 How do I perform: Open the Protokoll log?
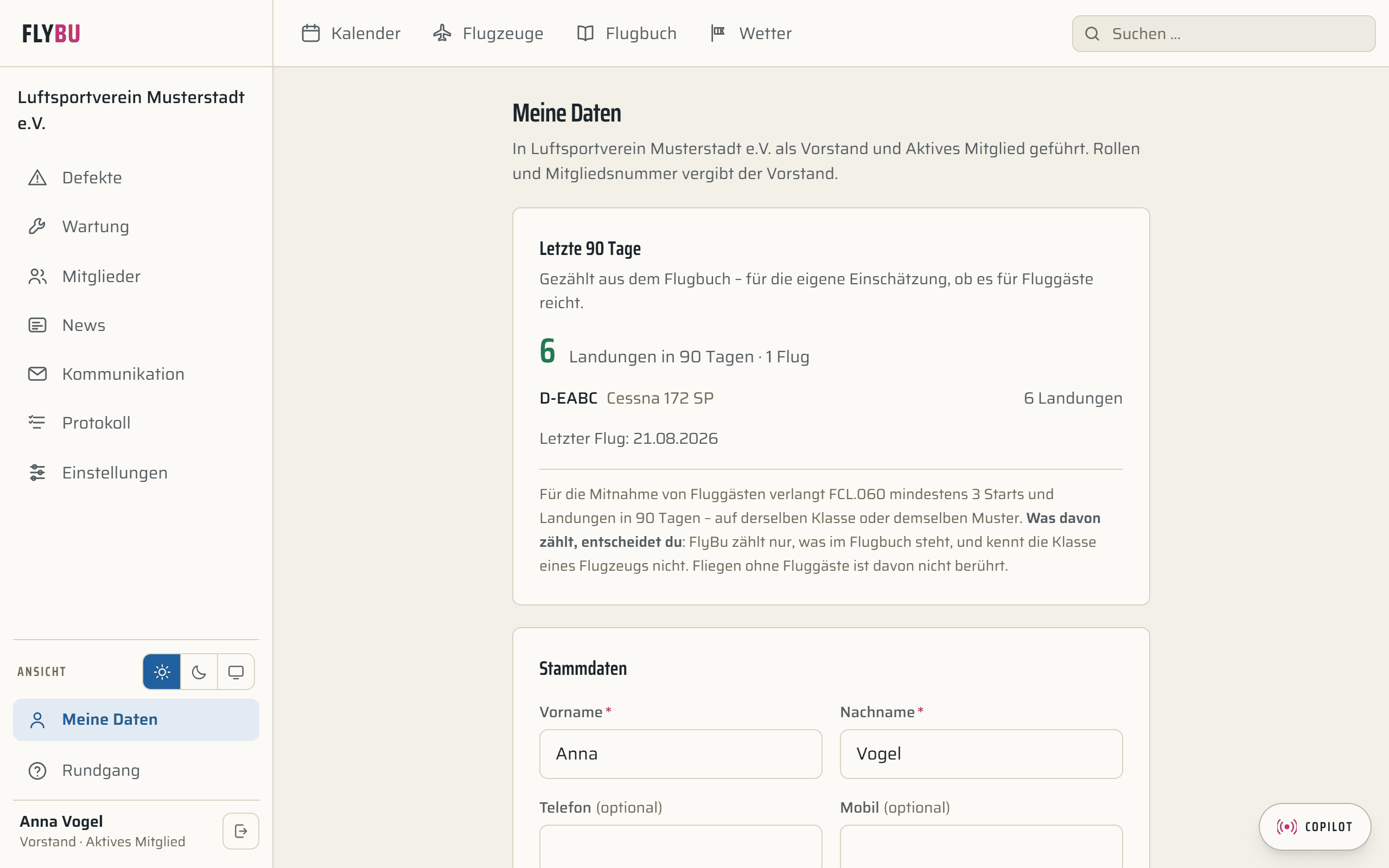click(136, 423)
